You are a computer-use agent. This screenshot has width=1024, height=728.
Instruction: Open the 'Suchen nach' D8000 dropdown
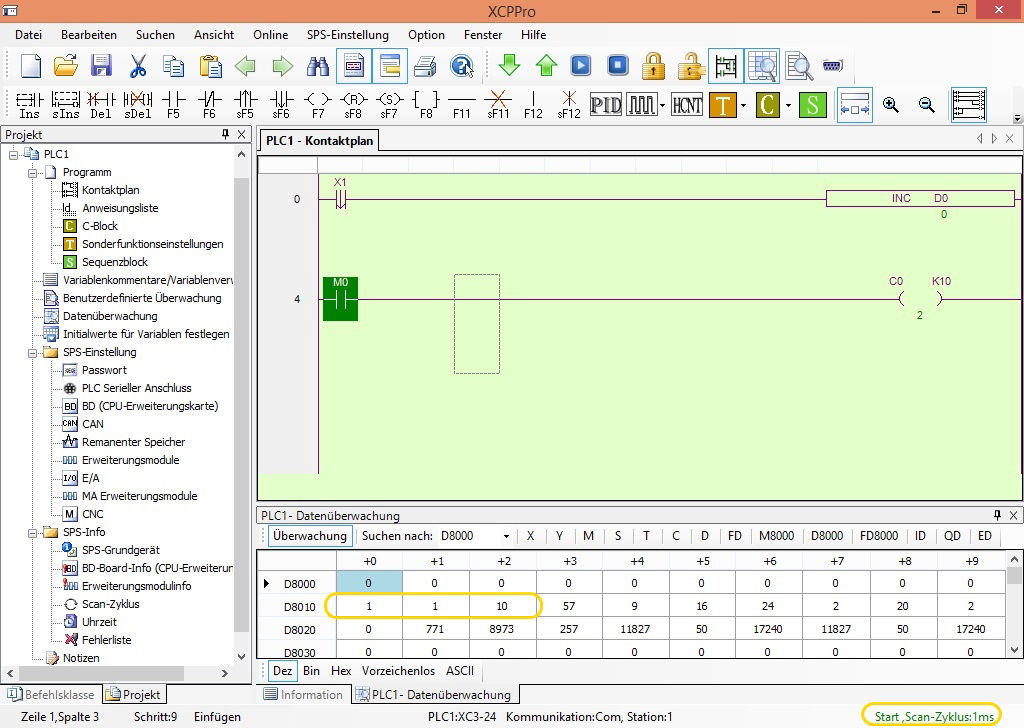pyautogui.click(x=507, y=536)
